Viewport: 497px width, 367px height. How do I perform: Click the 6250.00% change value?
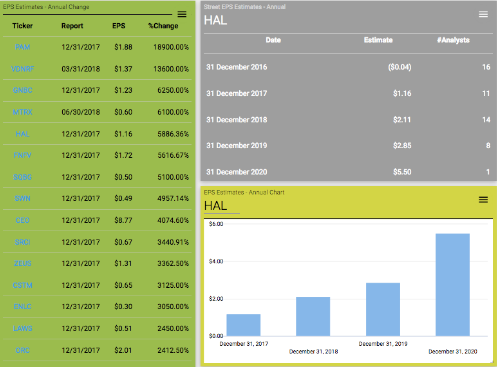[173, 90]
